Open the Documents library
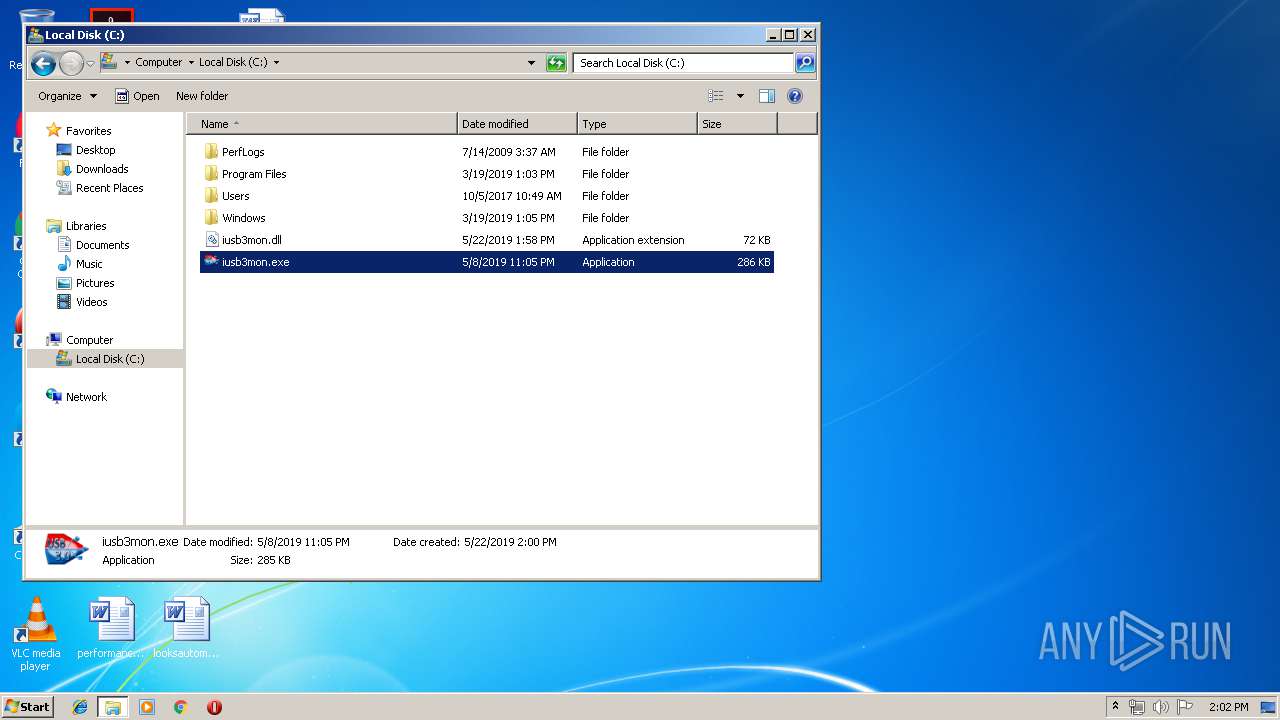This screenshot has width=1280, height=720. click(102, 245)
